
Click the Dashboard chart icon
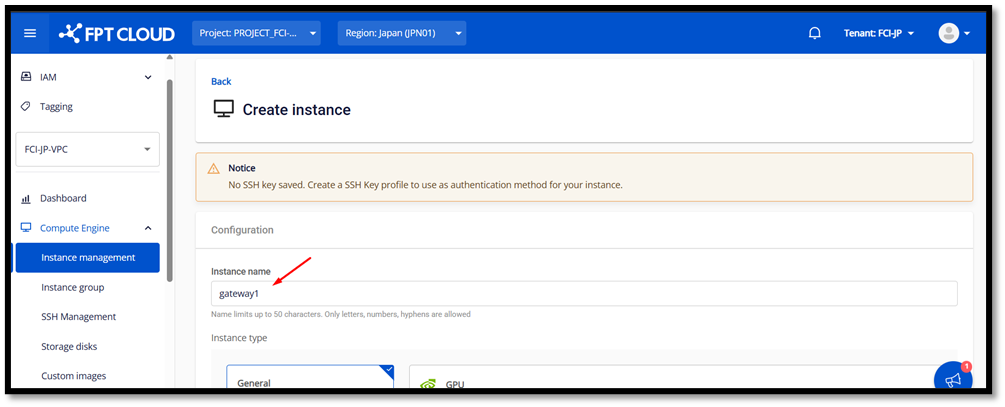pyautogui.click(x=26, y=198)
